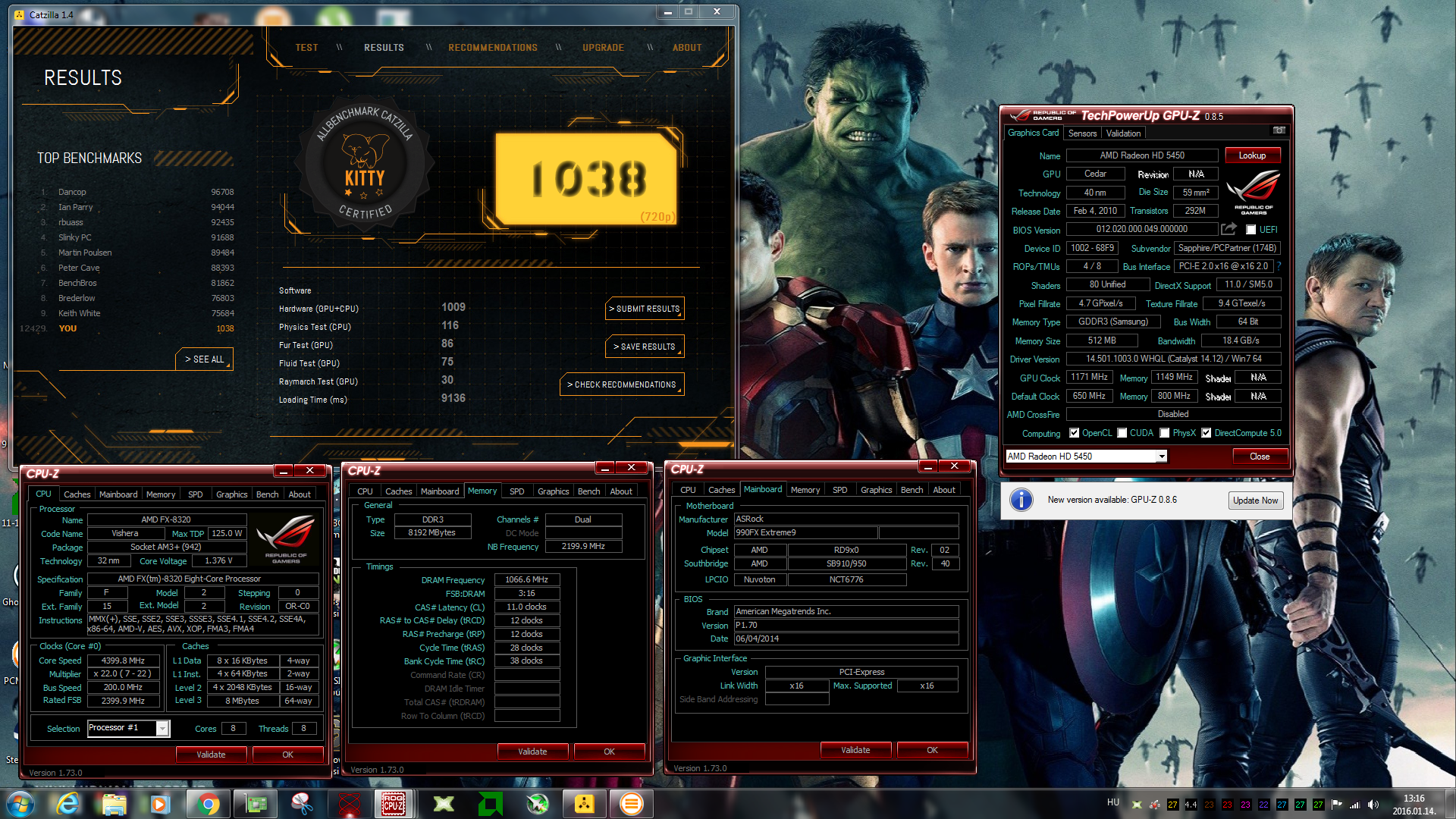Open Caches tab in first CPU-Z window

tap(77, 494)
